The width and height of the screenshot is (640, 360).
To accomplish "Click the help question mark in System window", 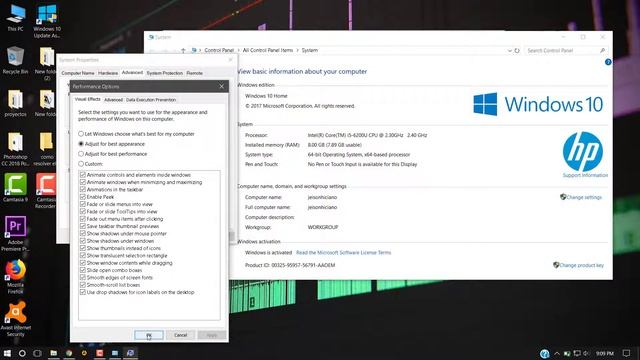I will click(x=608, y=62).
